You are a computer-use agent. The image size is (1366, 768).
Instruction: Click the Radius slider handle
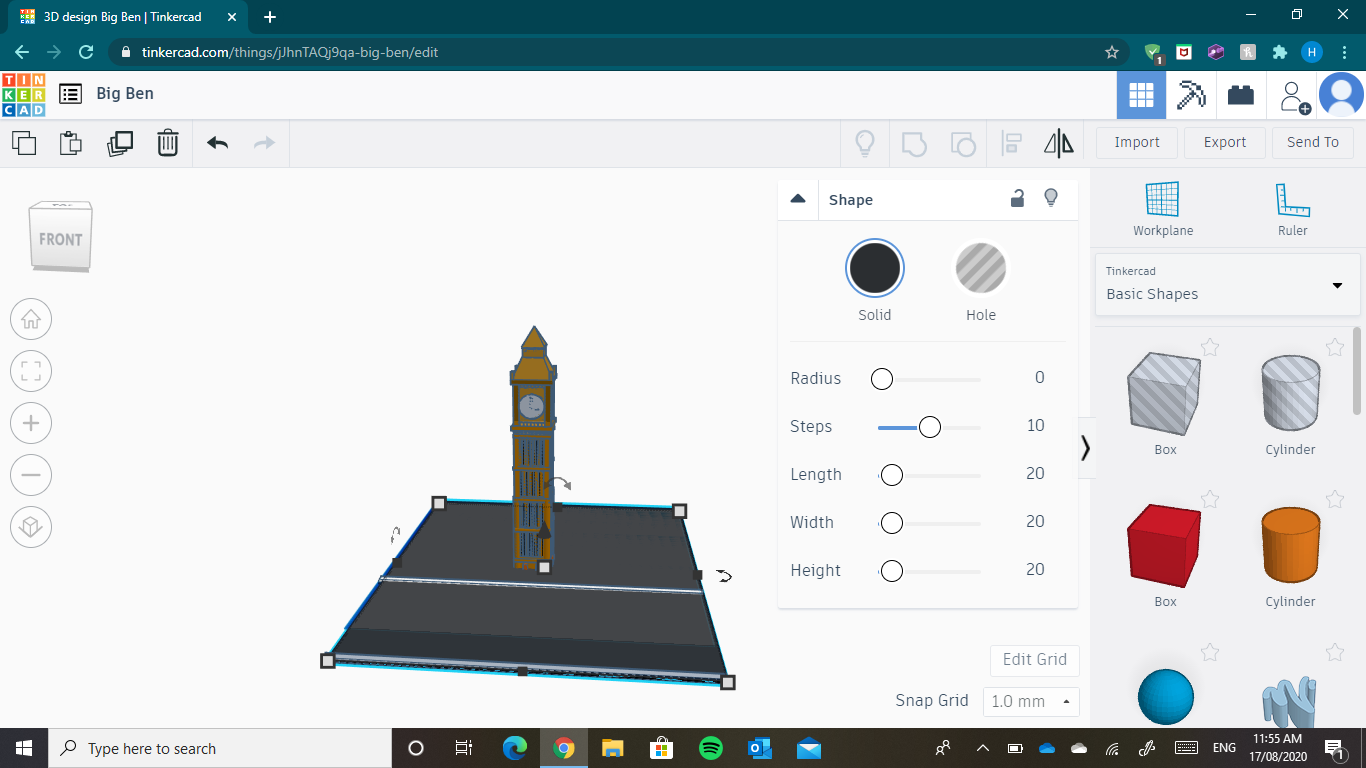point(881,379)
